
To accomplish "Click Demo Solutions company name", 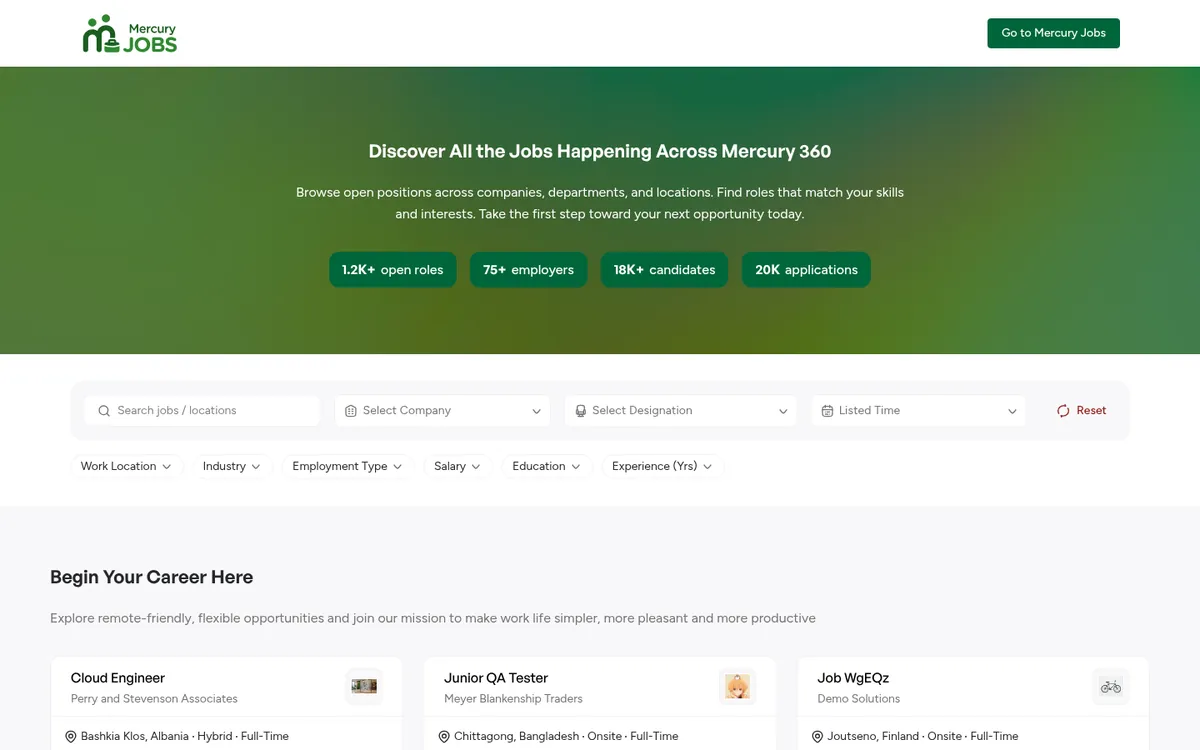I will point(858,699).
